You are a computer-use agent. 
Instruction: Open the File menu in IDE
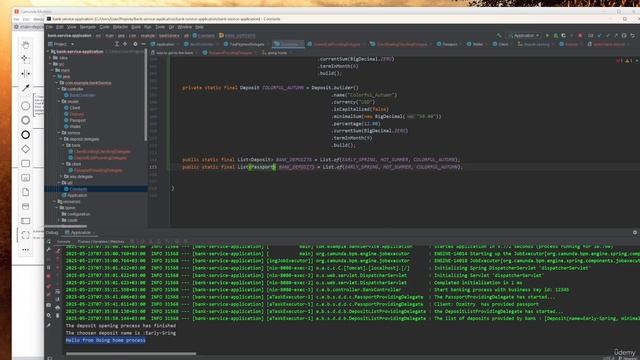click(x=49, y=27)
